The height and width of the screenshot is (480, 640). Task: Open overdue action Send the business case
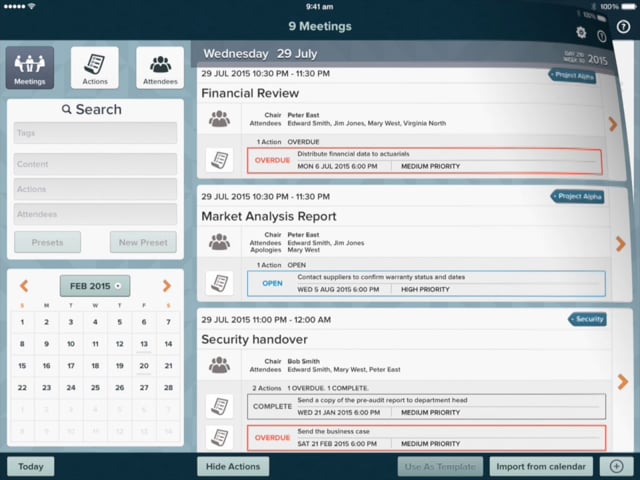pos(426,438)
